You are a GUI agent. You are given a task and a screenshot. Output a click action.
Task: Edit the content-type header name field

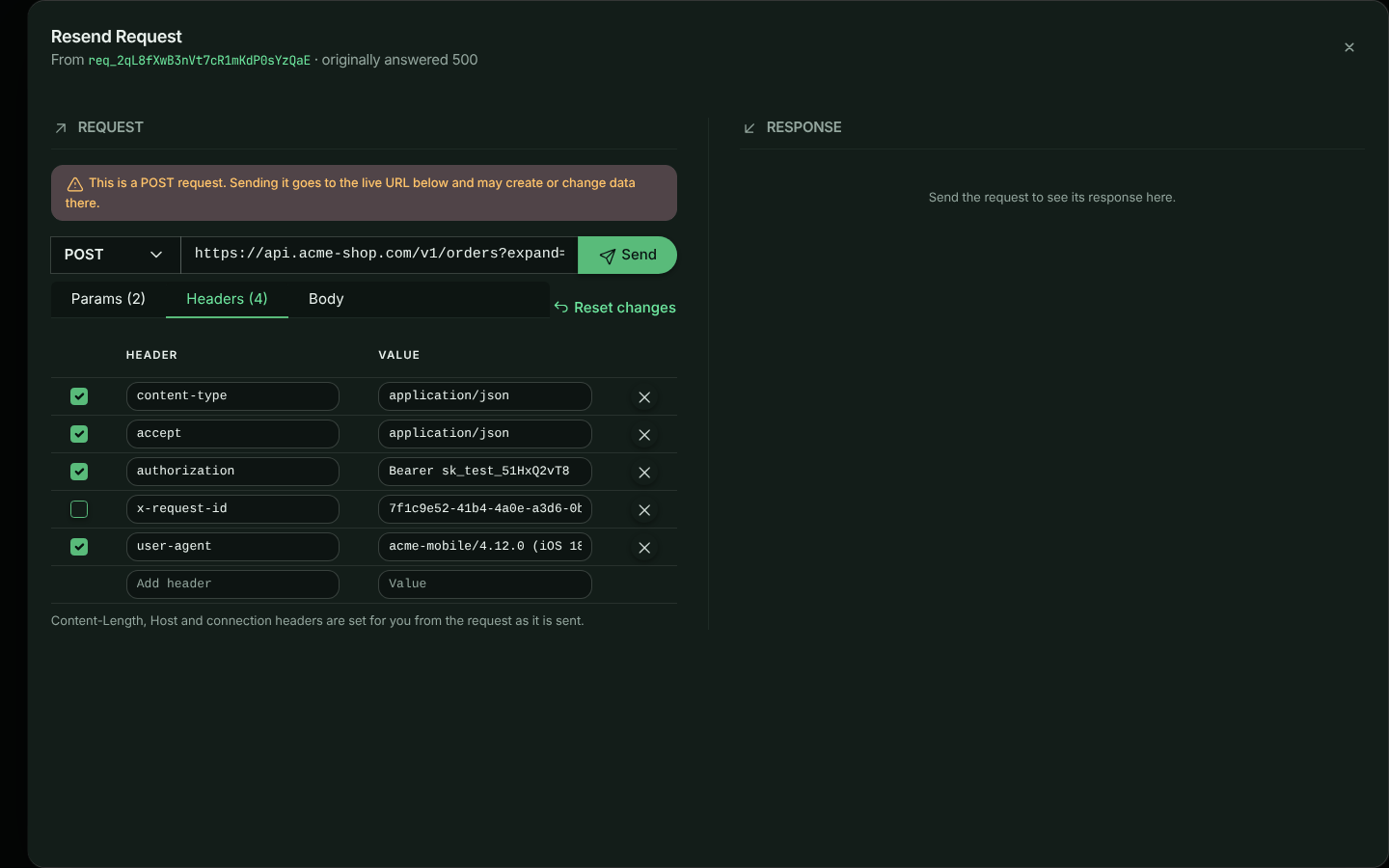232,396
